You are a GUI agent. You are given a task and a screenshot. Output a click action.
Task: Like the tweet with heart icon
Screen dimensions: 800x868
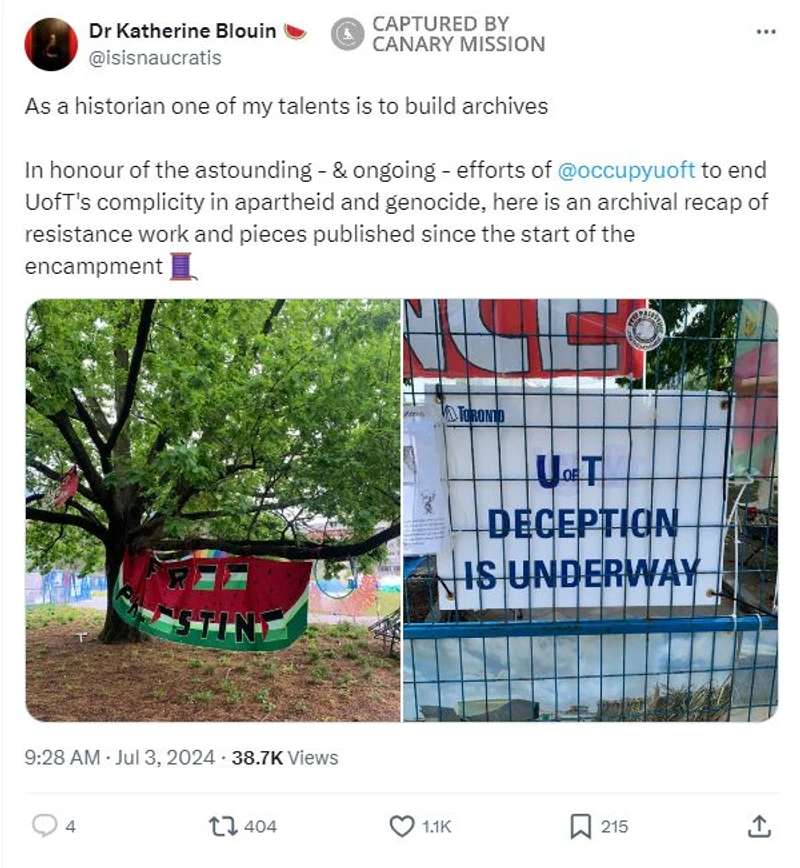click(402, 826)
